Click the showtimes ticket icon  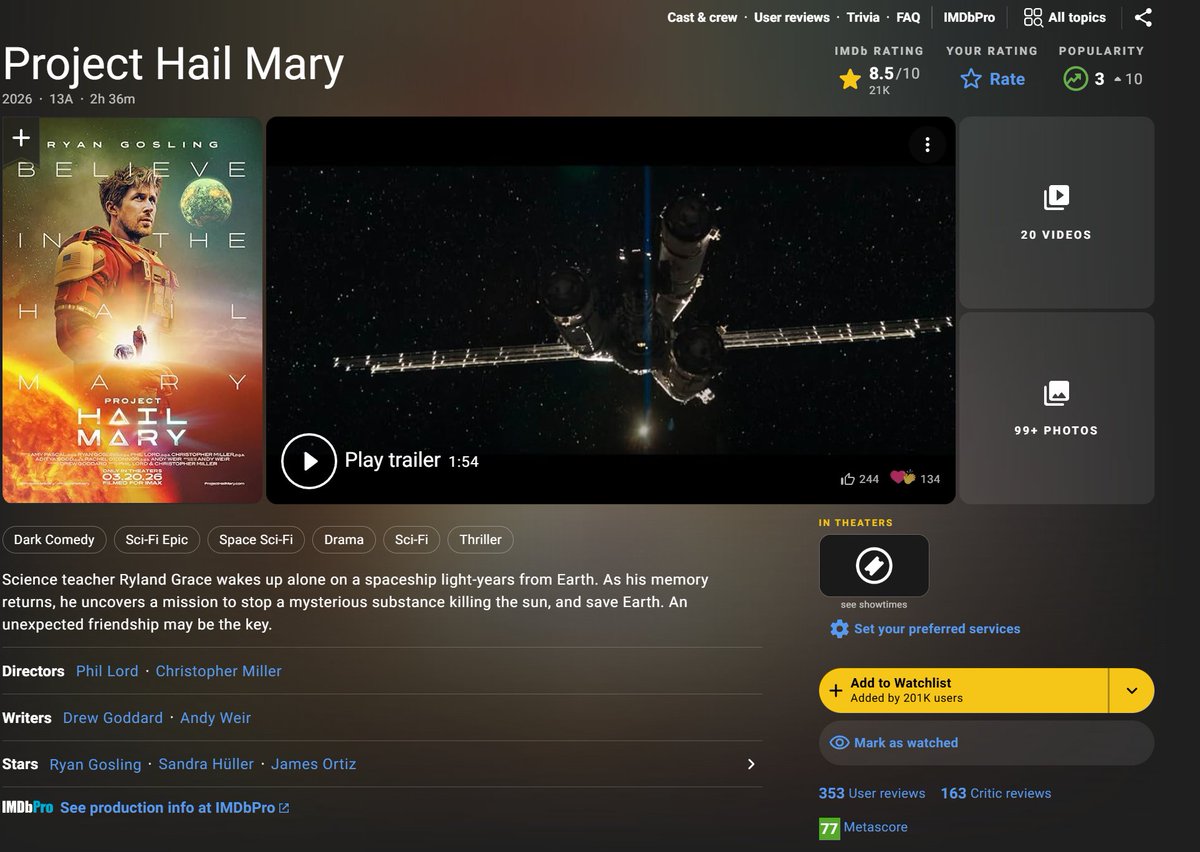point(874,566)
